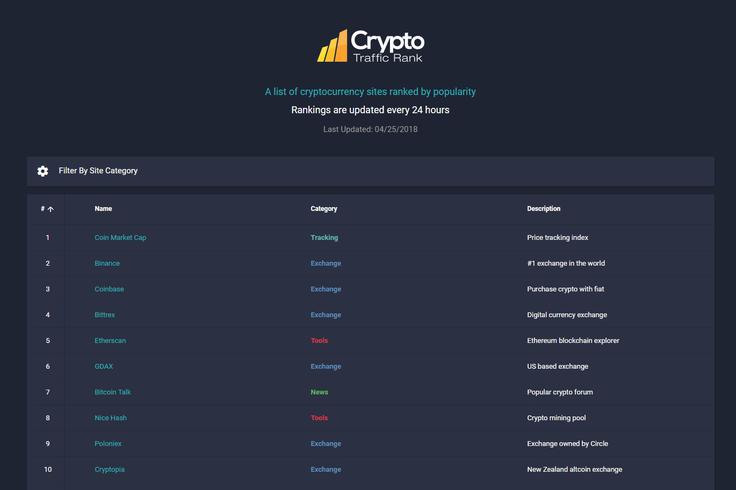Image resolution: width=736 pixels, height=490 pixels.
Task: Click the Crypto Traffic Rank logo
Action: [x=370, y=46]
